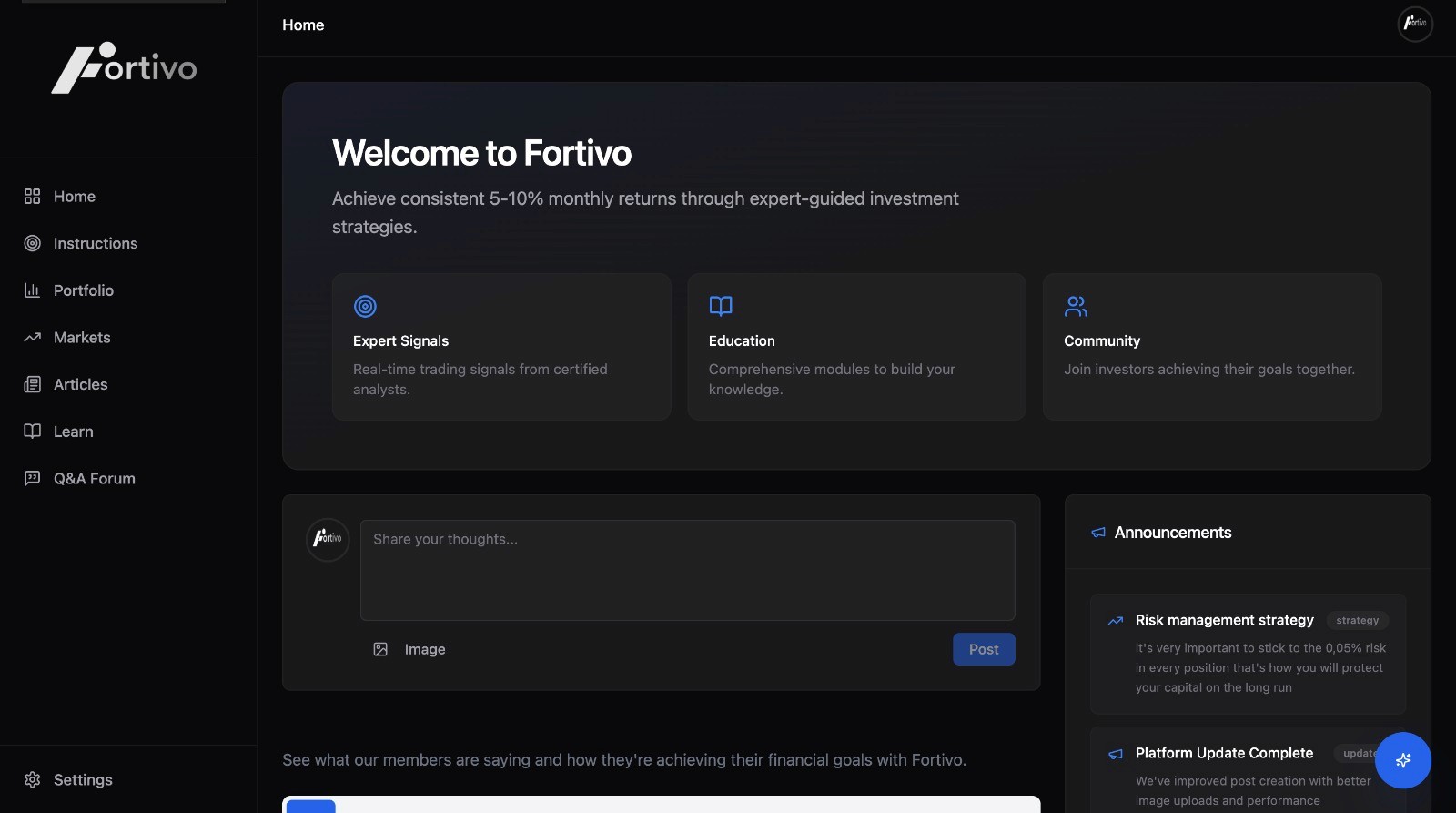Click the 'Announcements' panel heading
The width and height of the screenshot is (1456, 813).
[x=1173, y=533]
